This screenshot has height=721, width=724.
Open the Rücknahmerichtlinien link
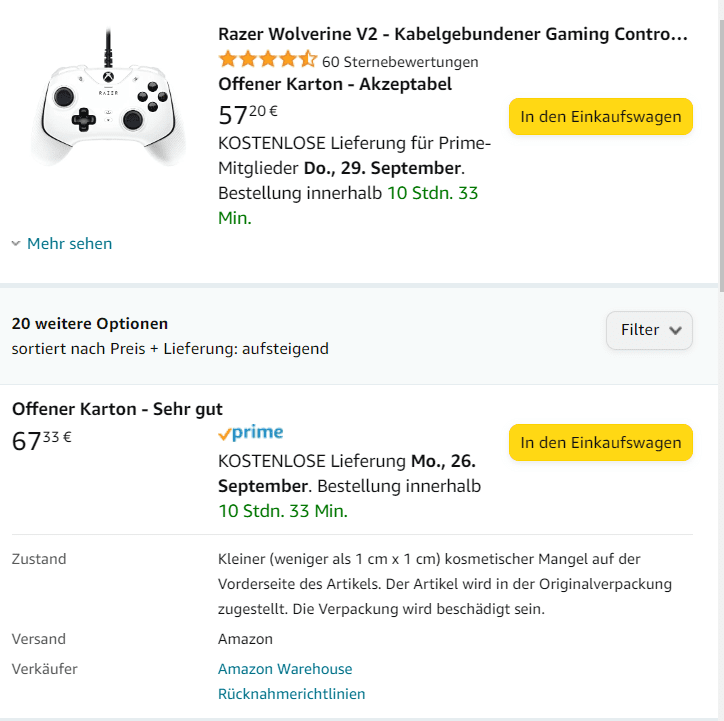pyautogui.click(x=291, y=694)
